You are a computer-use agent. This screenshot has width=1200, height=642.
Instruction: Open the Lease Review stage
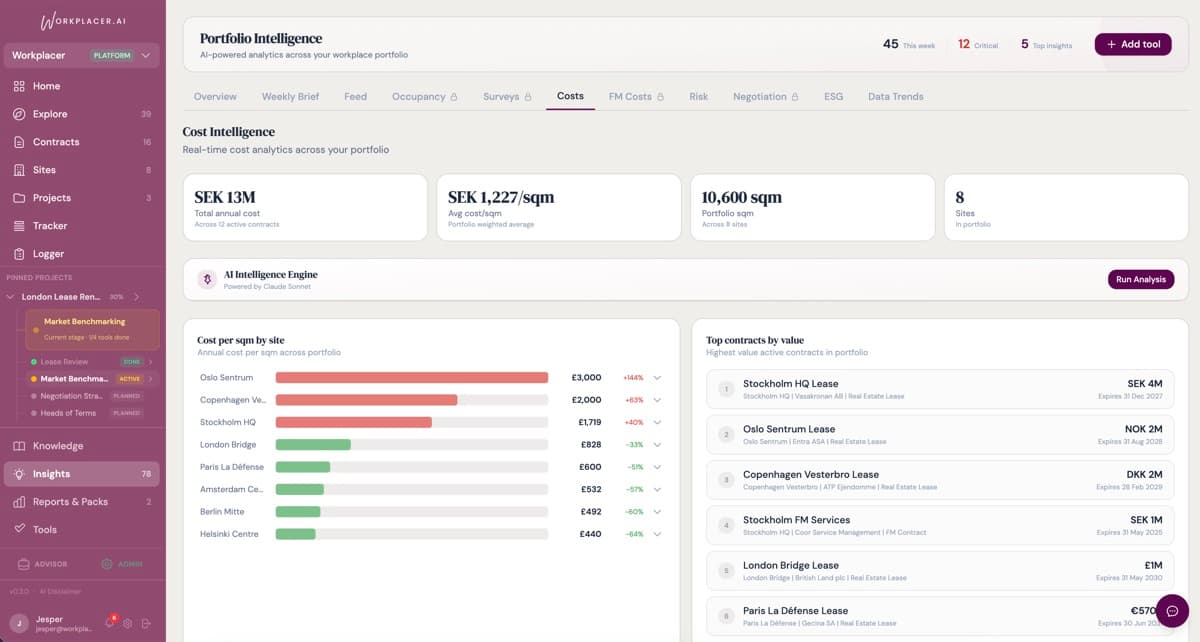click(92, 362)
